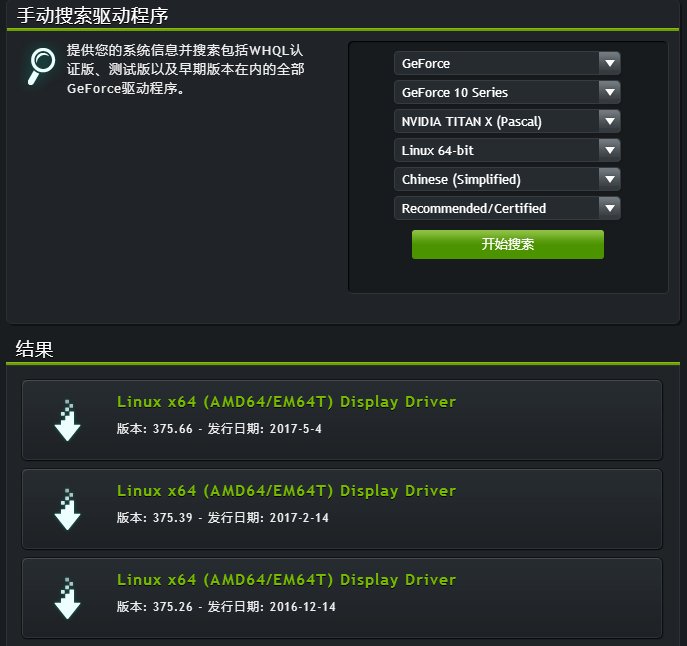The width and height of the screenshot is (687, 646).
Task: Open the NVIDIA TITAN X (Pascal) dropdown
Action: (x=507, y=121)
